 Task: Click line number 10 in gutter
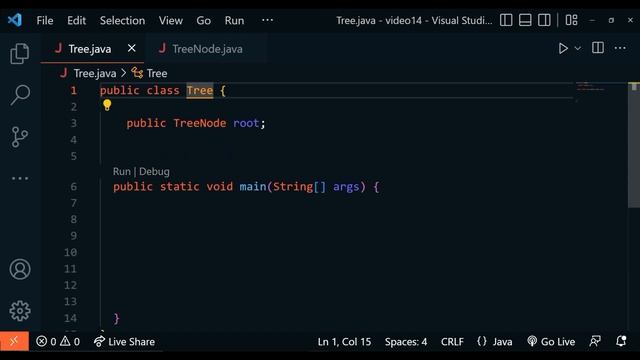click(x=70, y=253)
